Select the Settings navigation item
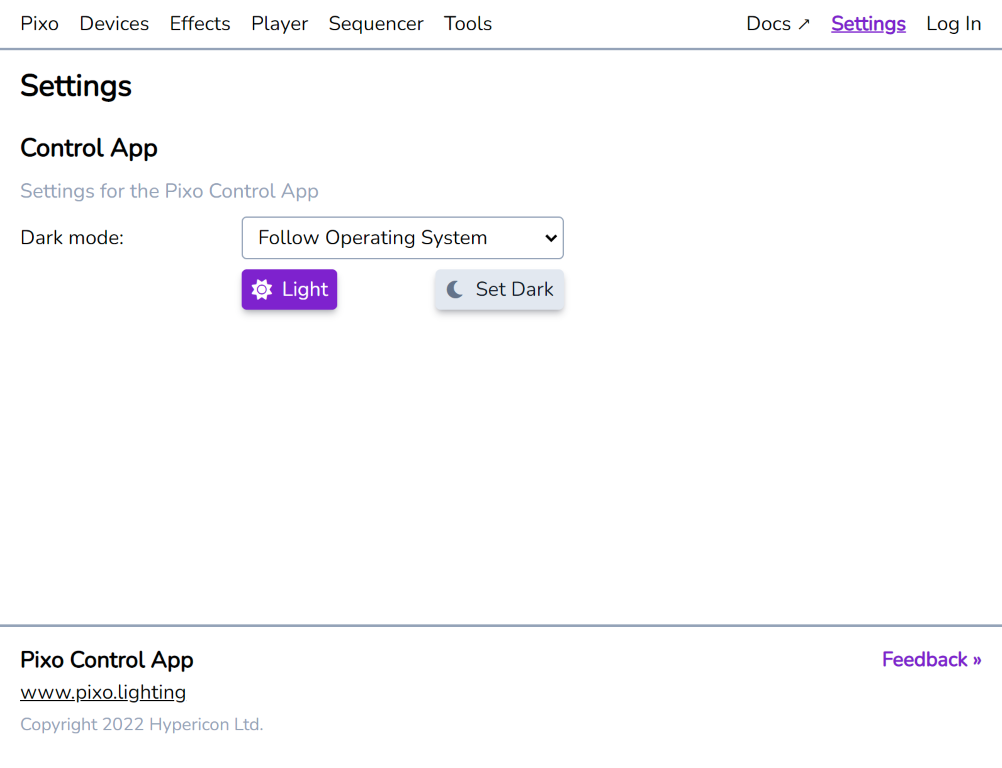 (x=868, y=23)
